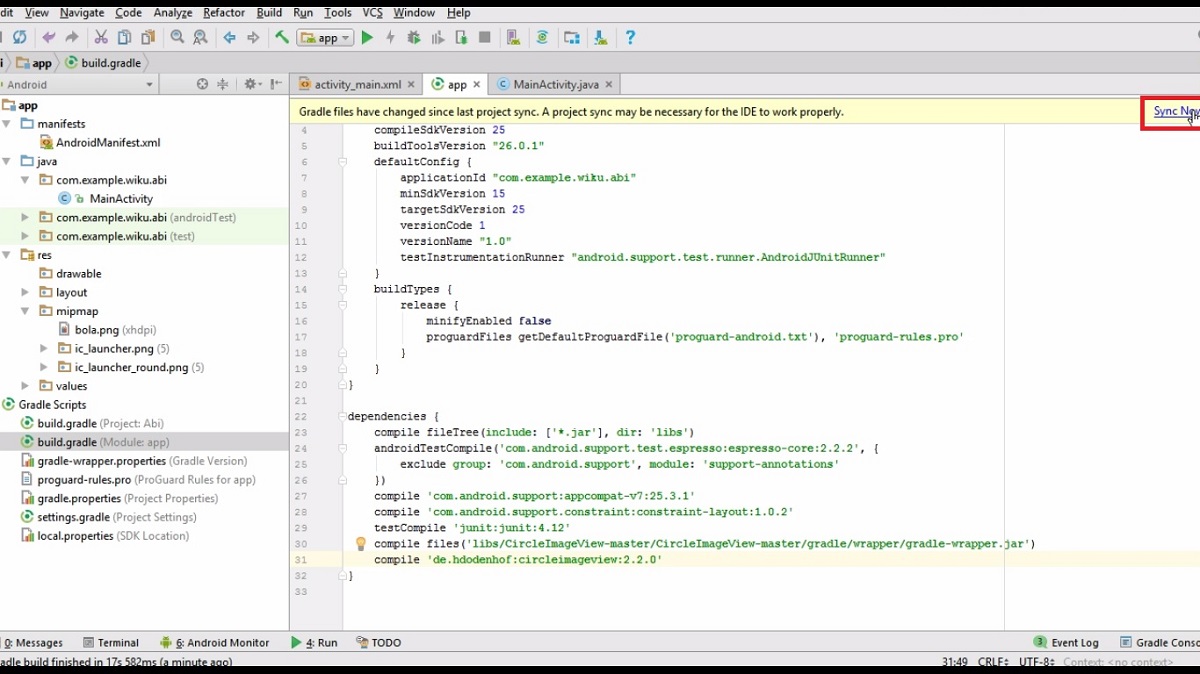This screenshot has height=674, width=1200.
Task: Open the Project panel settings gear
Action: 250,85
